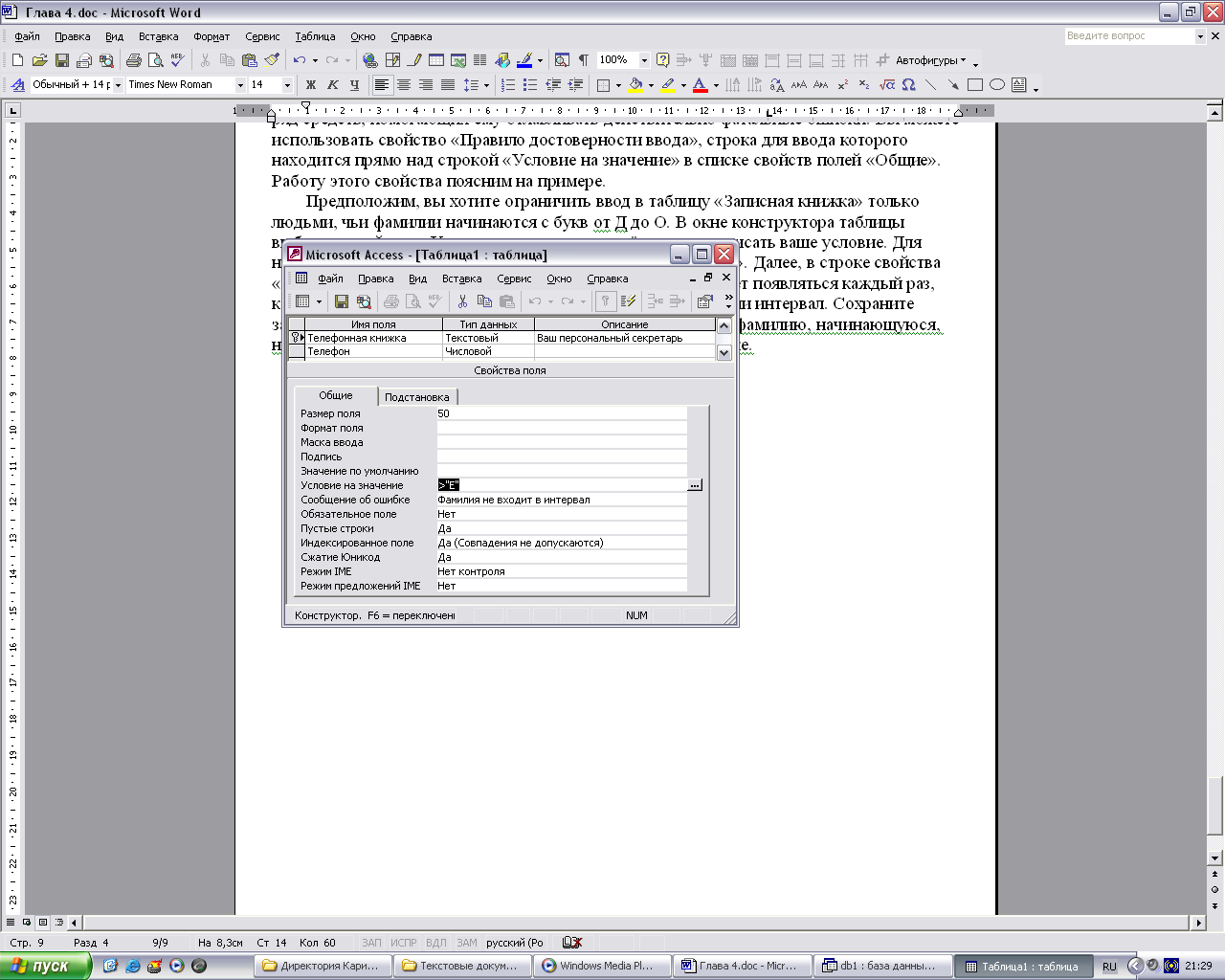Open the Таблица menu in Word

315,36
